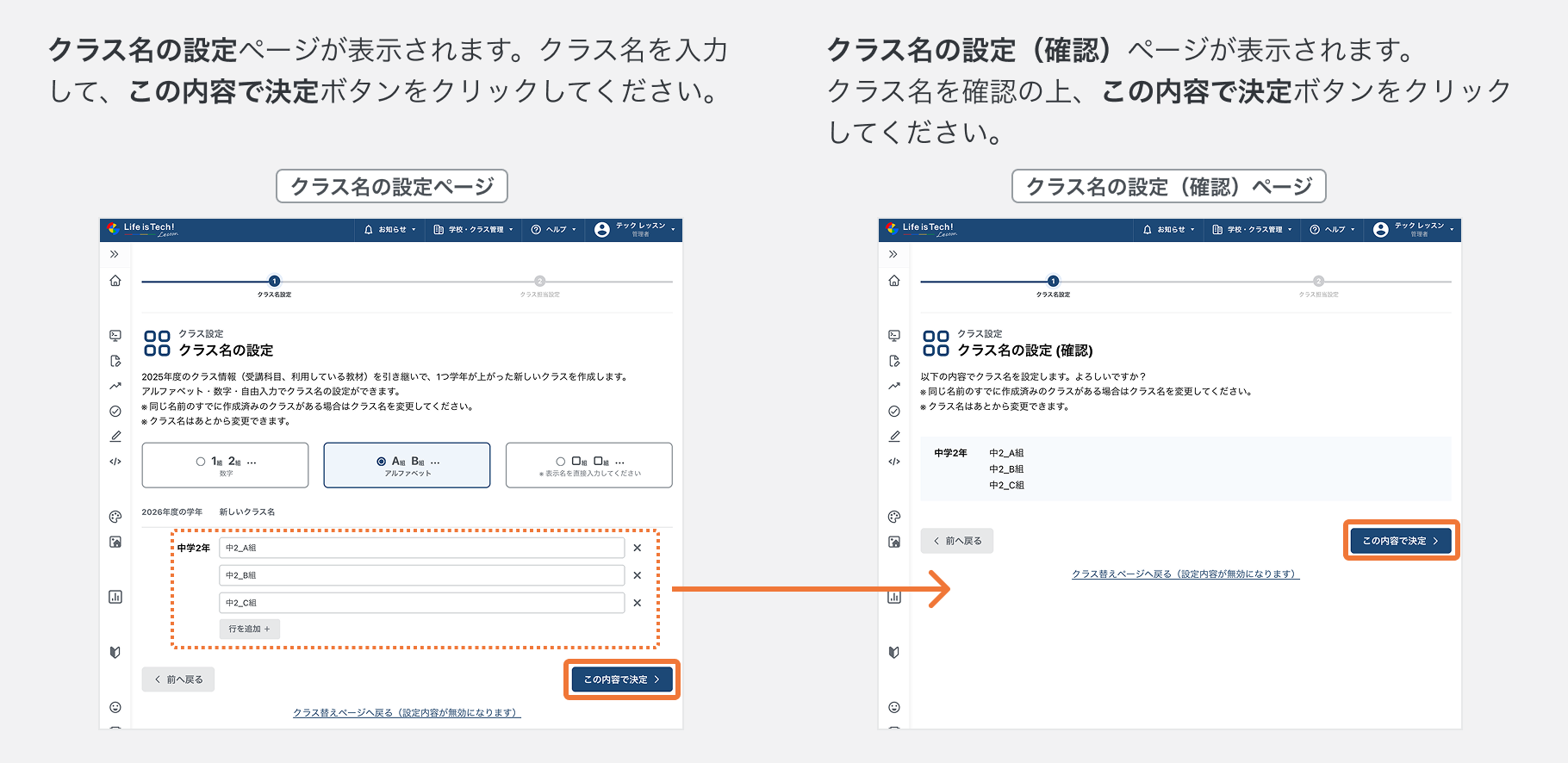The height and width of the screenshot is (763, 1568).
Task: Click beginner mark icon in left screenshot sidebar
Action: 115,652
